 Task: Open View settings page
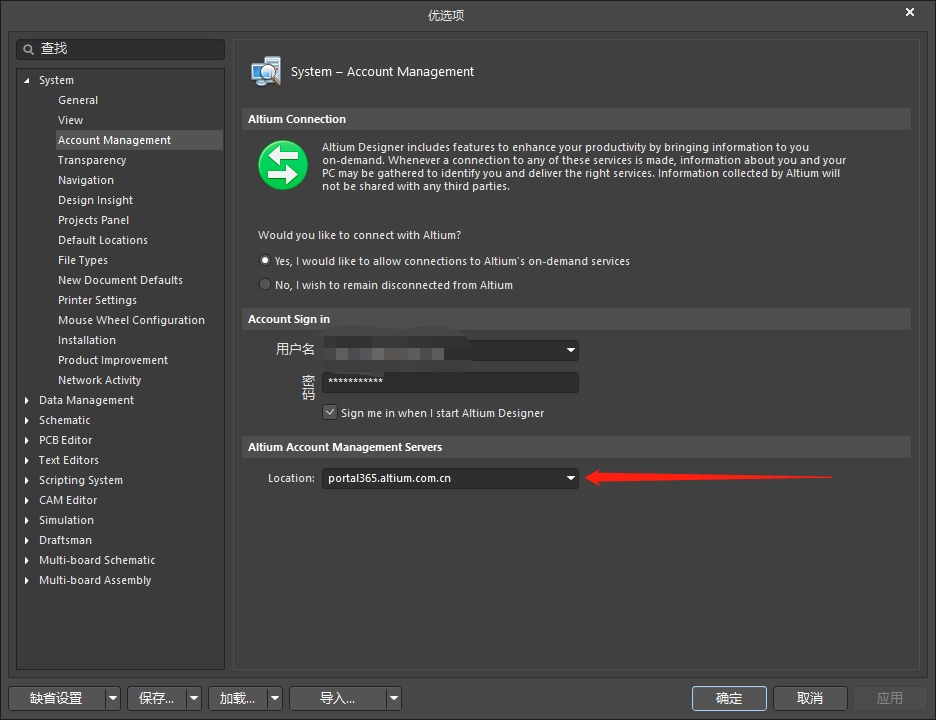tap(70, 120)
